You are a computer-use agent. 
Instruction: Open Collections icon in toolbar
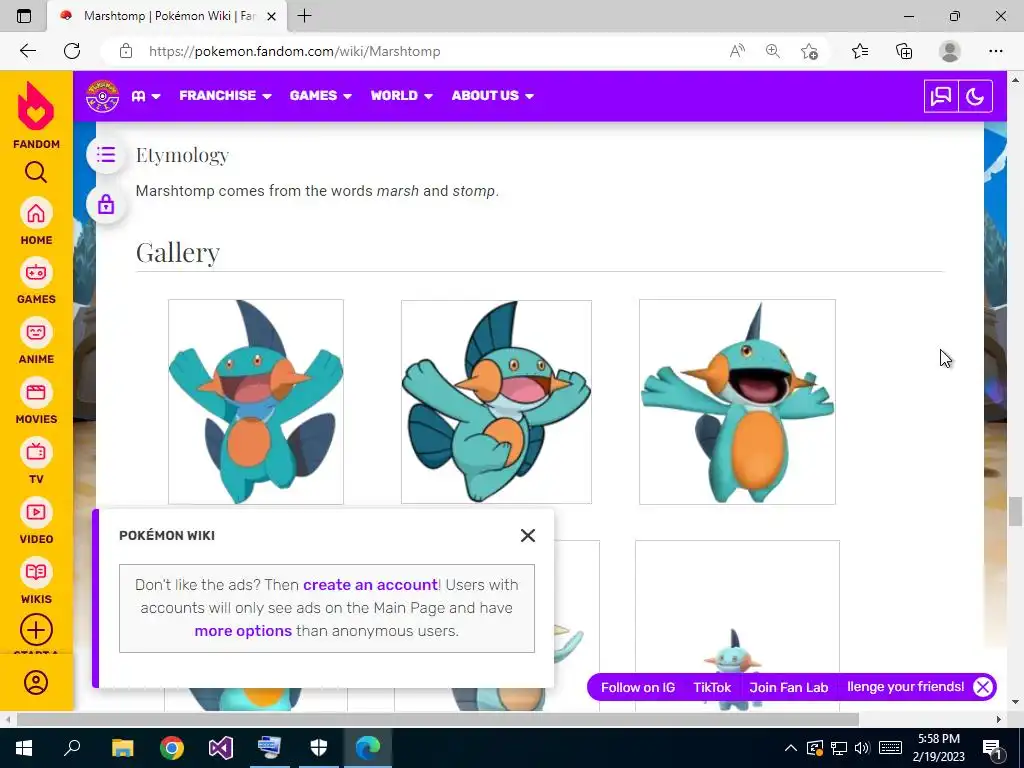pos(904,51)
